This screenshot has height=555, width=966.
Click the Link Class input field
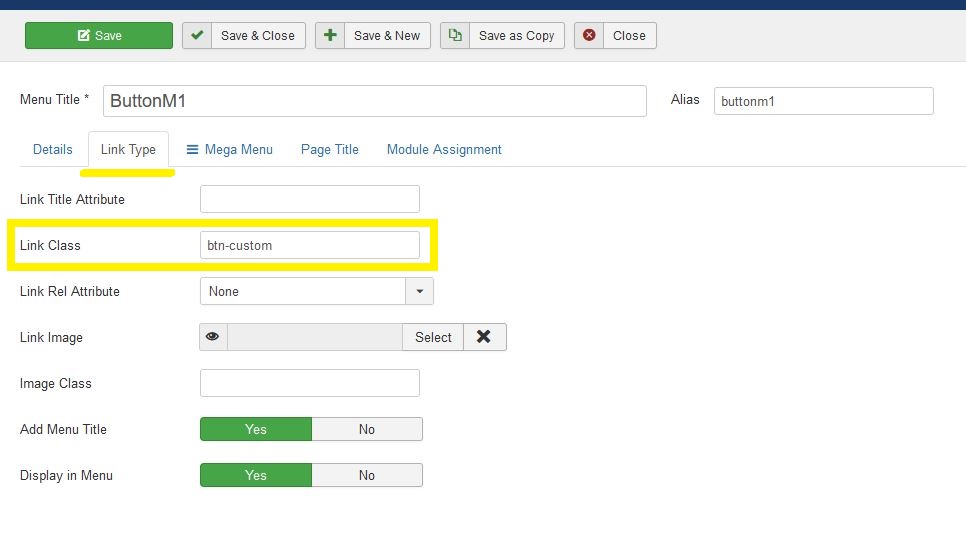310,245
